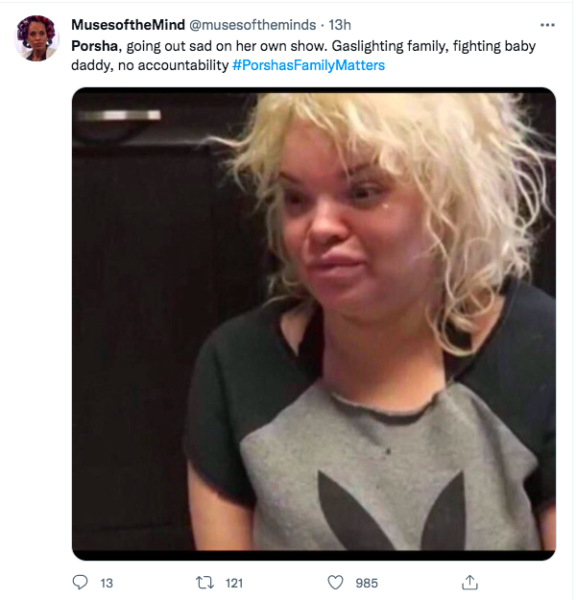Image resolution: width=576 pixels, height=600 pixels.
Task: Click the likes count 985
Action: point(367,583)
